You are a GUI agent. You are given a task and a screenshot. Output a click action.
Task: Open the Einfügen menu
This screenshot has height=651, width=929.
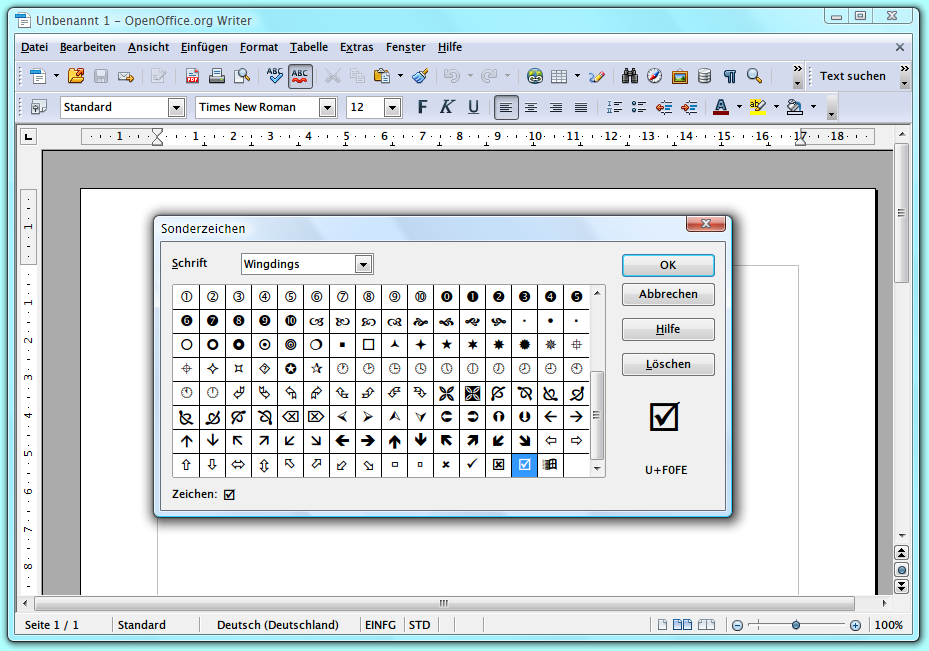tap(204, 47)
